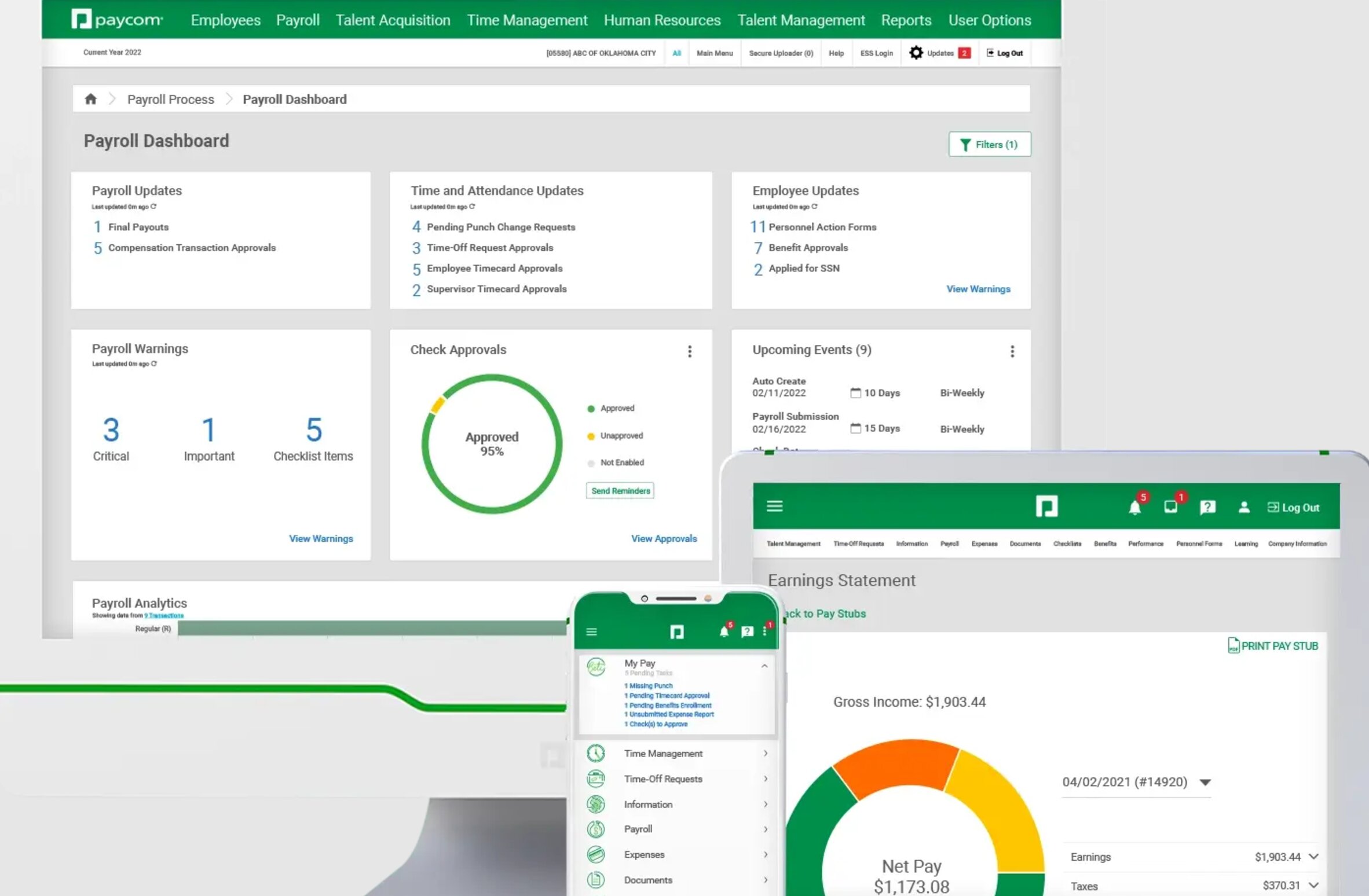Screen dimensions: 1369x896
Task: Expand Time Management on phone menu
Action: click(765, 753)
